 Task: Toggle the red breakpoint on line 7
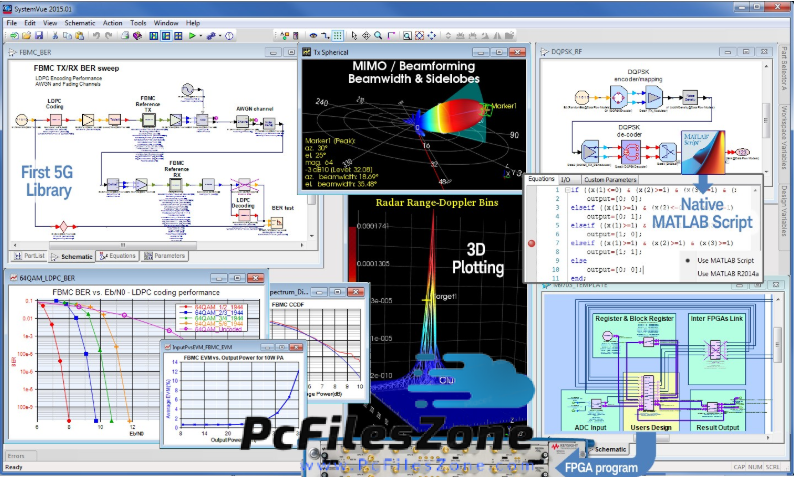pyautogui.click(x=531, y=243)
